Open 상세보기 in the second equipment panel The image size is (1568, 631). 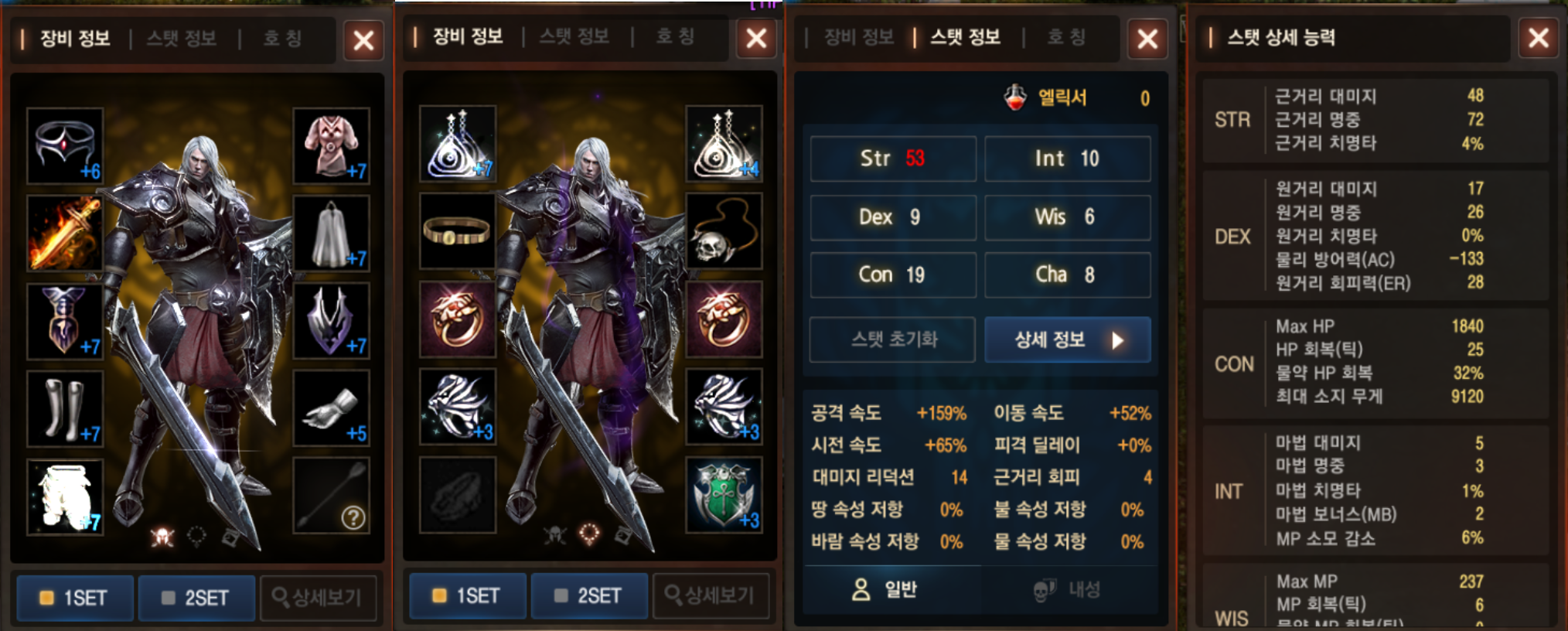point(711,595)
